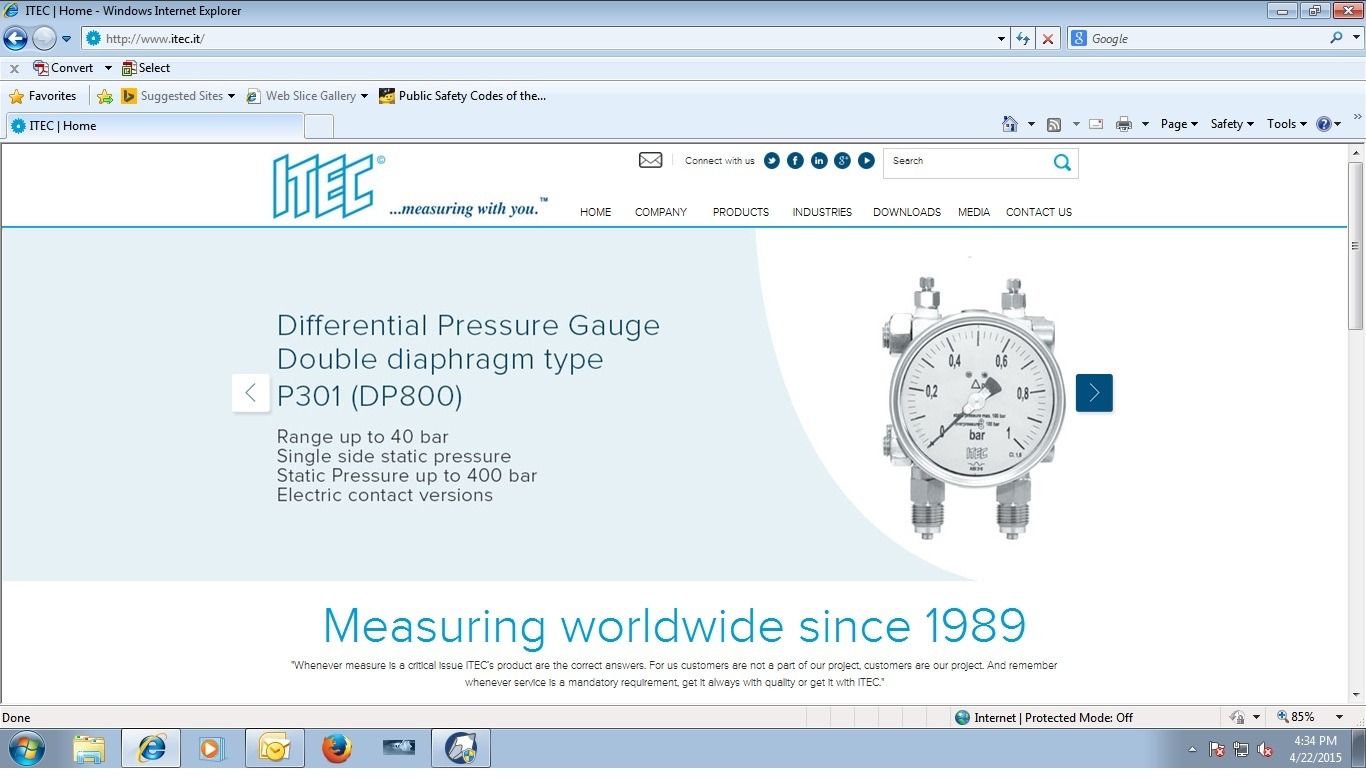
Task: Click Internet Protected Mode status bar entry
Action: point(1044,717)
